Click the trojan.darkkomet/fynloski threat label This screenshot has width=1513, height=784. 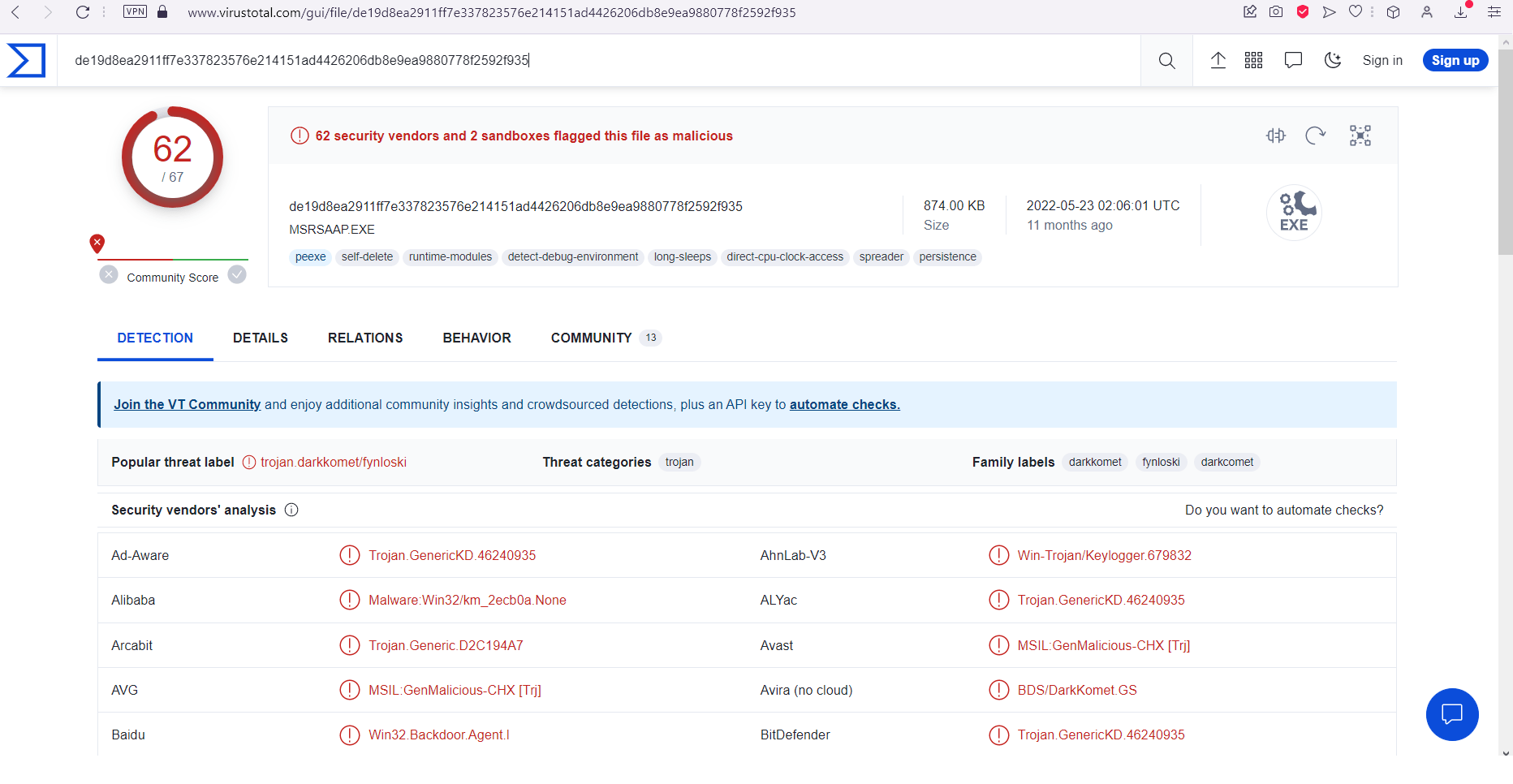click(x=334, y=462)
